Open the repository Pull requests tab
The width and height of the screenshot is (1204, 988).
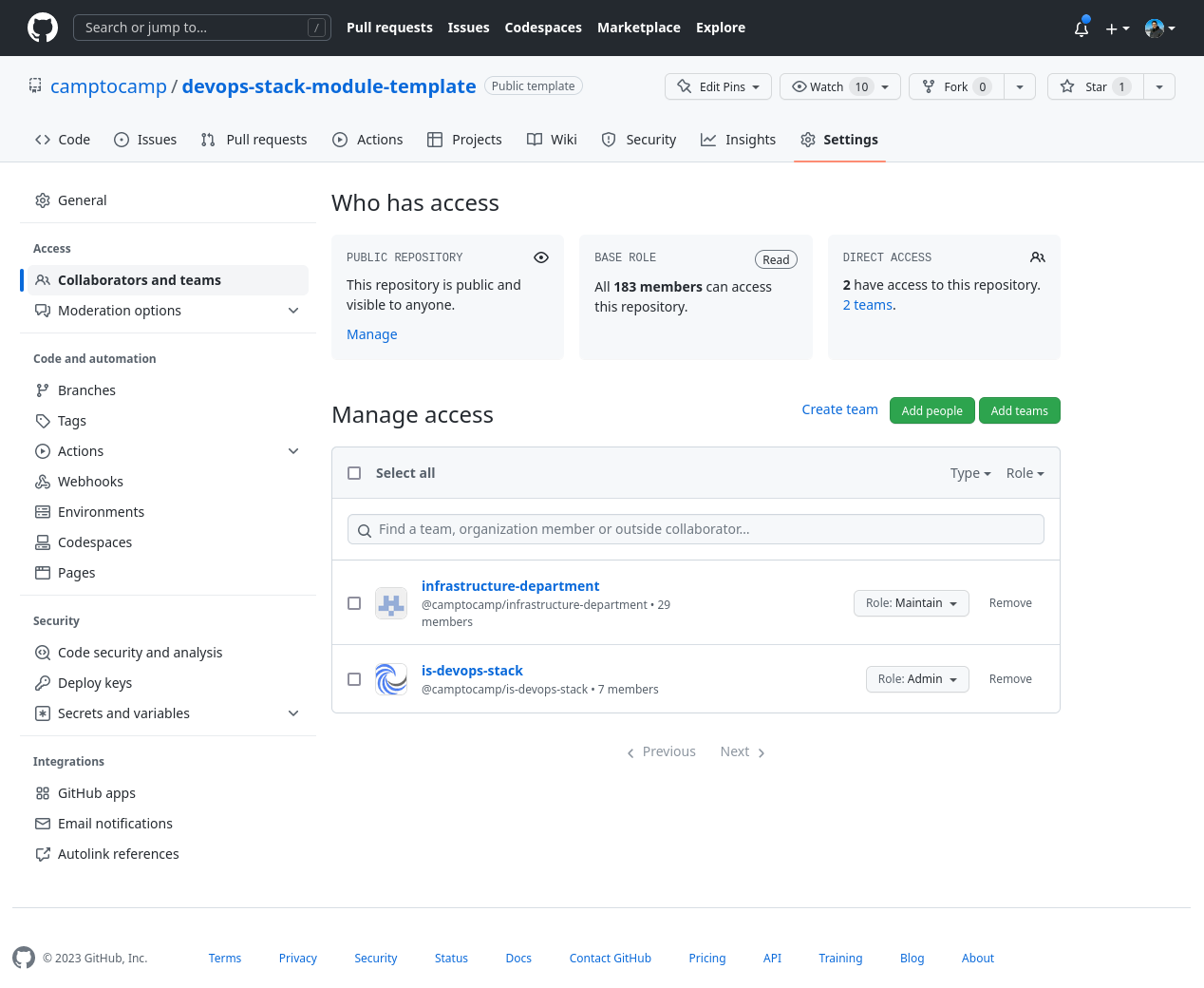tap(254, 140)
